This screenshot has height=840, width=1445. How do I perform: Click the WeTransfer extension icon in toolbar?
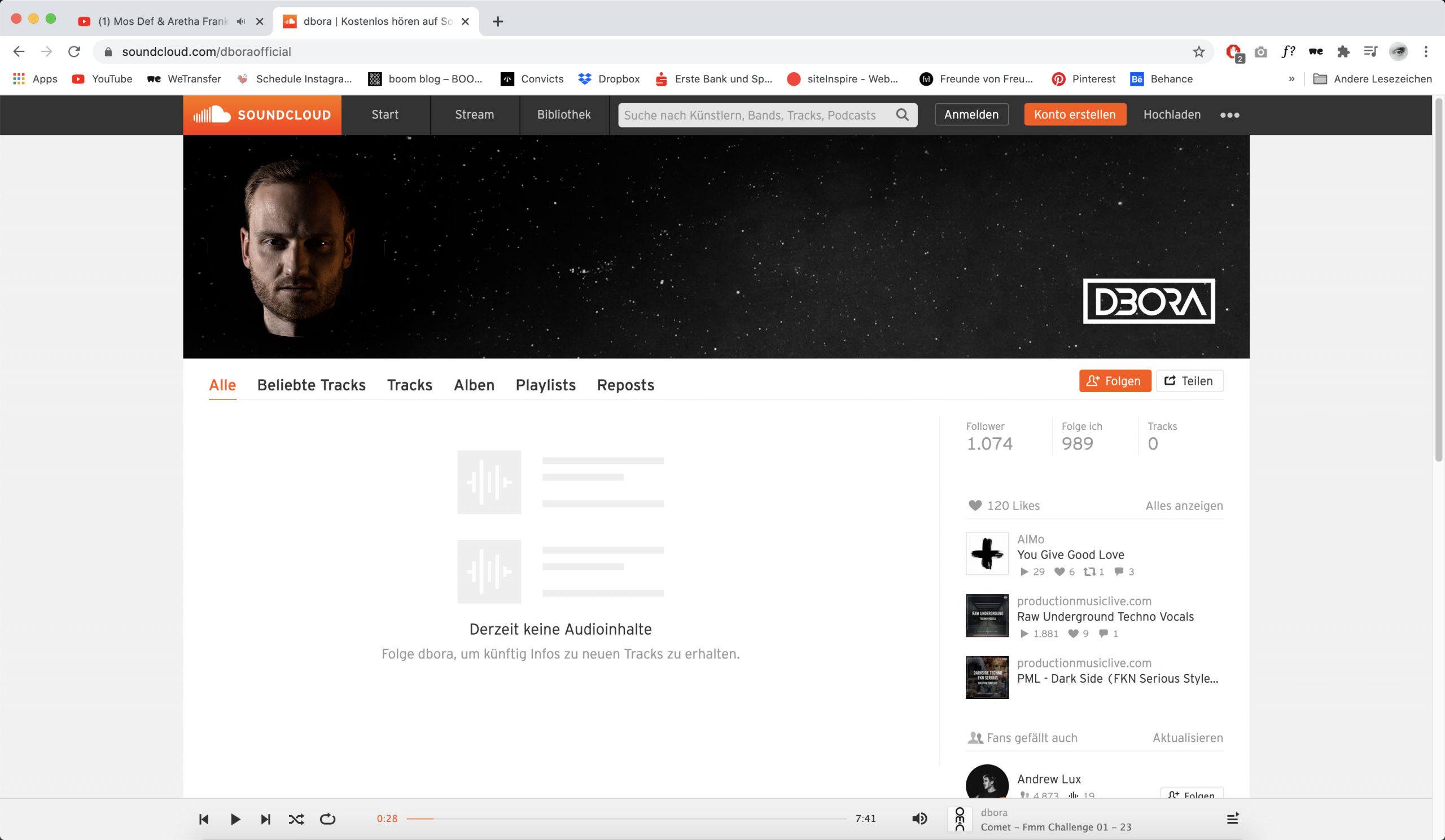click(1315, 51)
